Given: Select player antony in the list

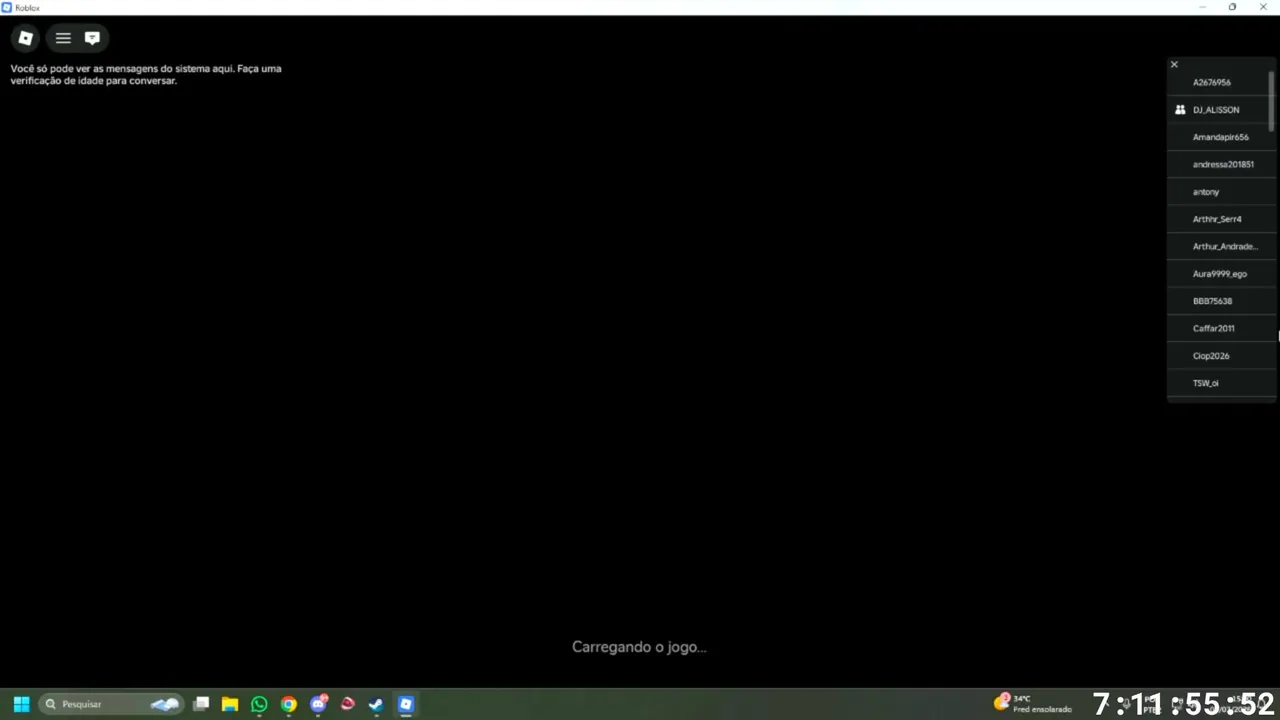Looking at the screenshot, I should coord(1221,192).
